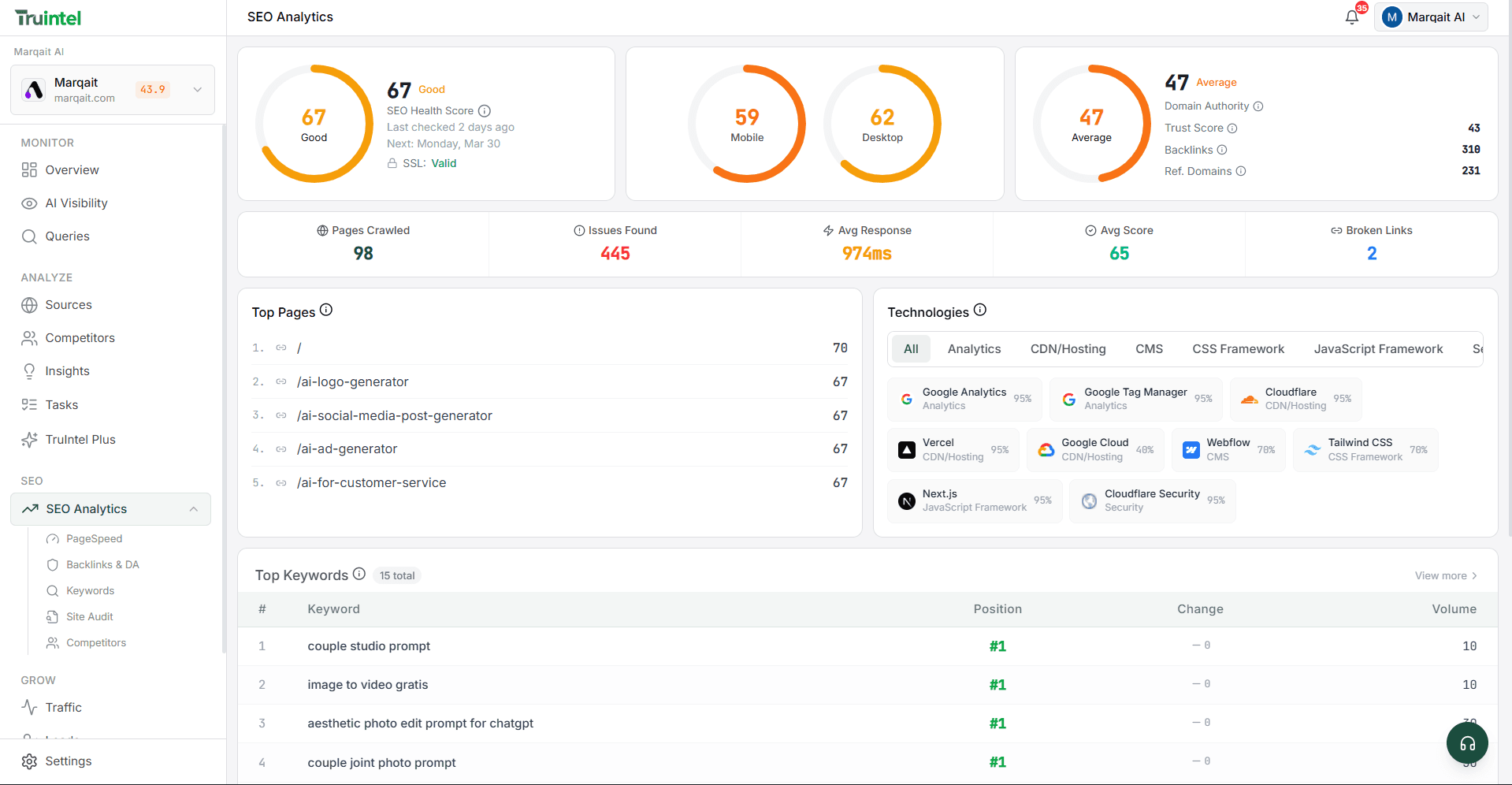Switch to the CDN/Hosting technologies tab
Screen dimensions: 1512x785
pyautogui.click(x=1068, y=349)
